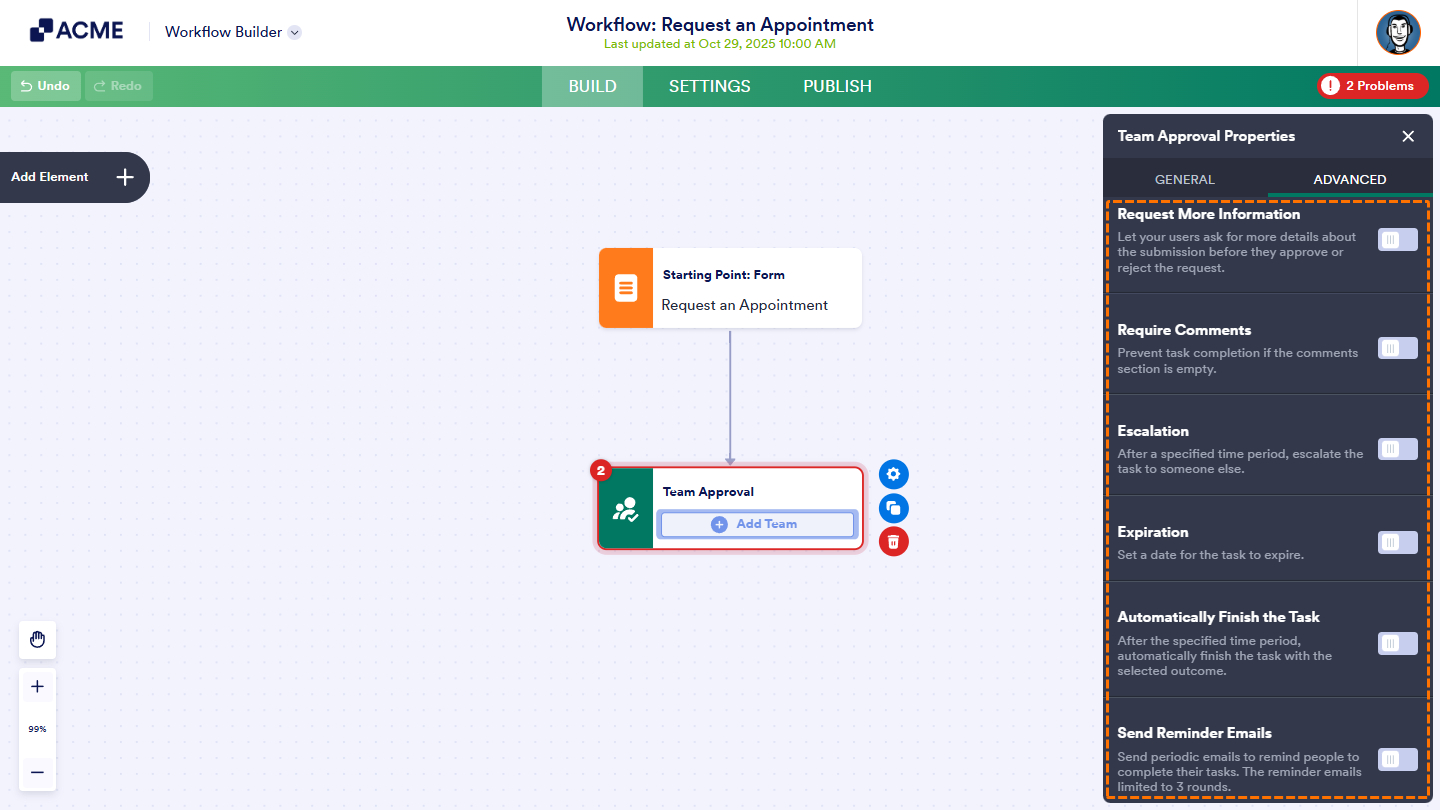Select the Request an Appointment form node
This screenshot has width=1440, height=810.
[730, 288]
